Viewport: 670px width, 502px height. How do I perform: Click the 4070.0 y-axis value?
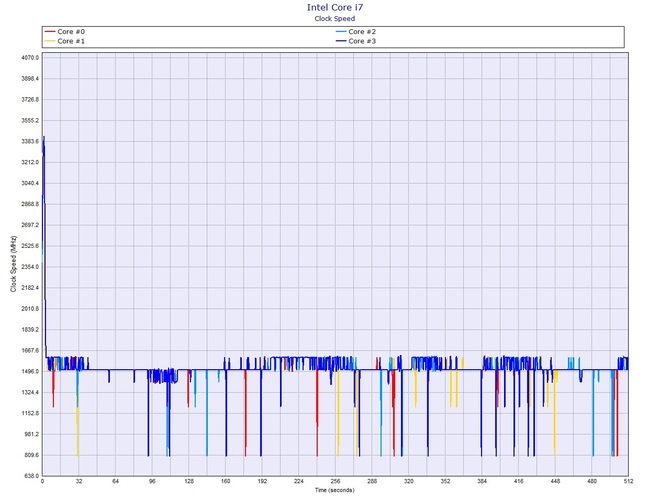pos(30,58)
